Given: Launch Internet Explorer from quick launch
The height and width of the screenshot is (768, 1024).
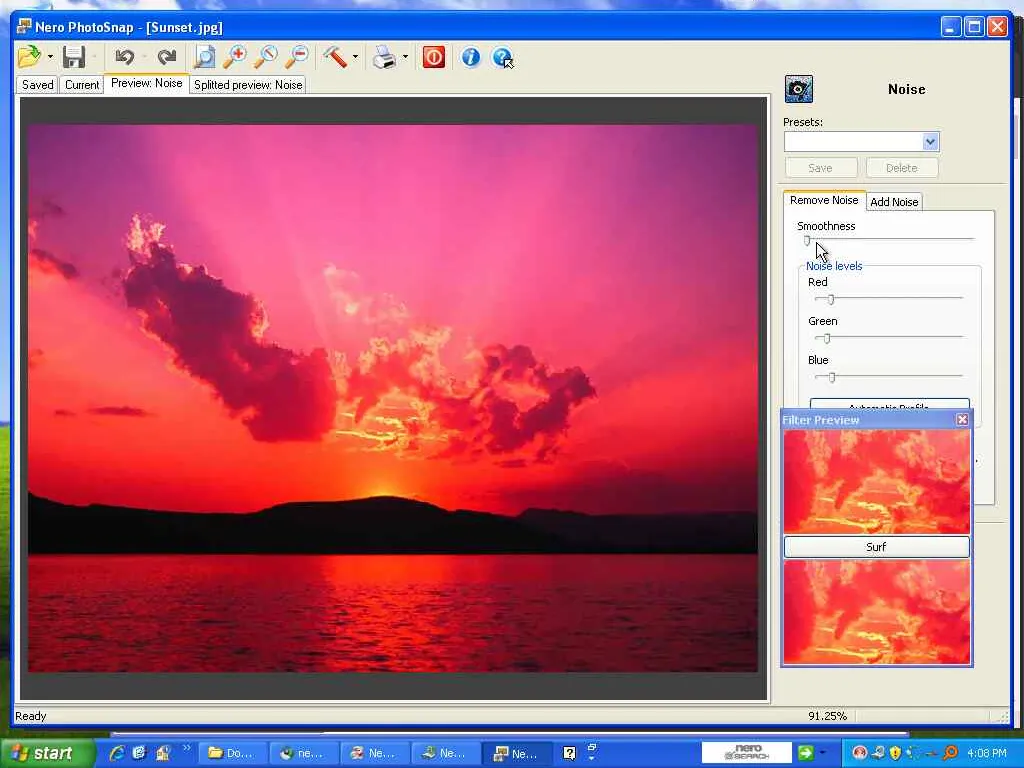Looking at the screenshot, I should coord(118,753).
